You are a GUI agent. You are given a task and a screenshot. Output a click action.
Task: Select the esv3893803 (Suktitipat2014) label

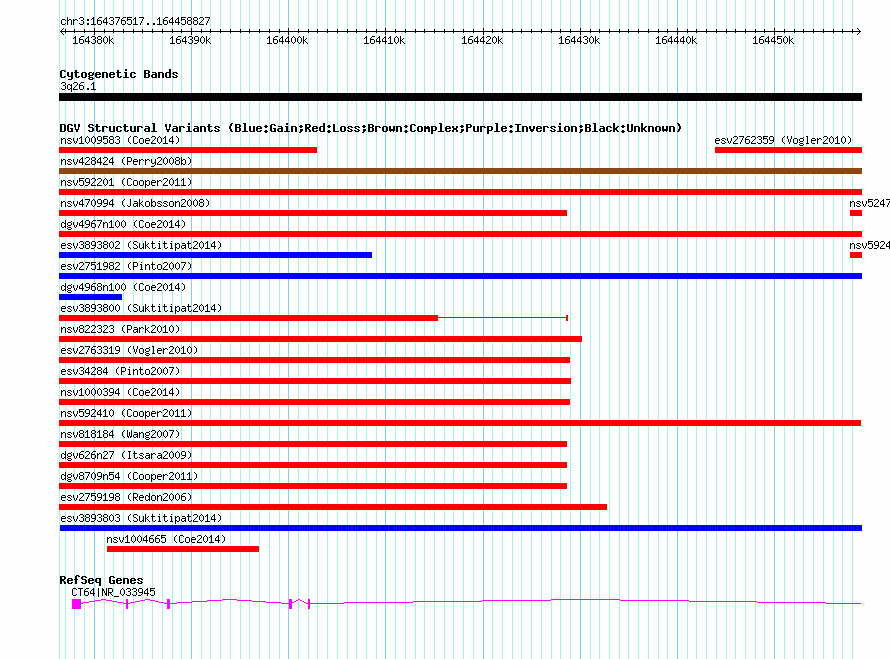click(x=141, y=518)
